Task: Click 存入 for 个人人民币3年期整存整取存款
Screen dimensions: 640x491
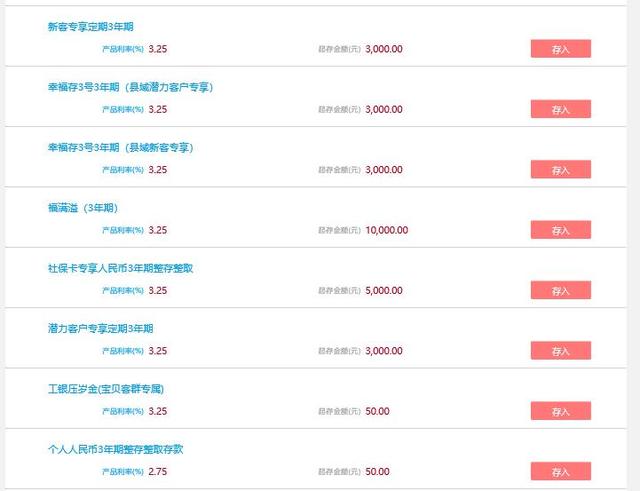Action: coord(560,471)
